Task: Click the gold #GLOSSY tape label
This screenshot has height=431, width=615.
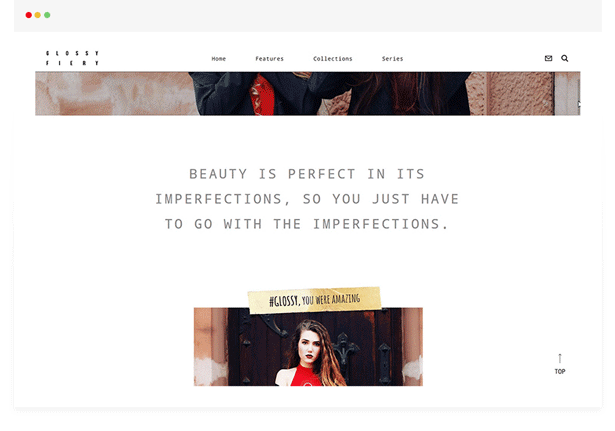Action: 314,300
